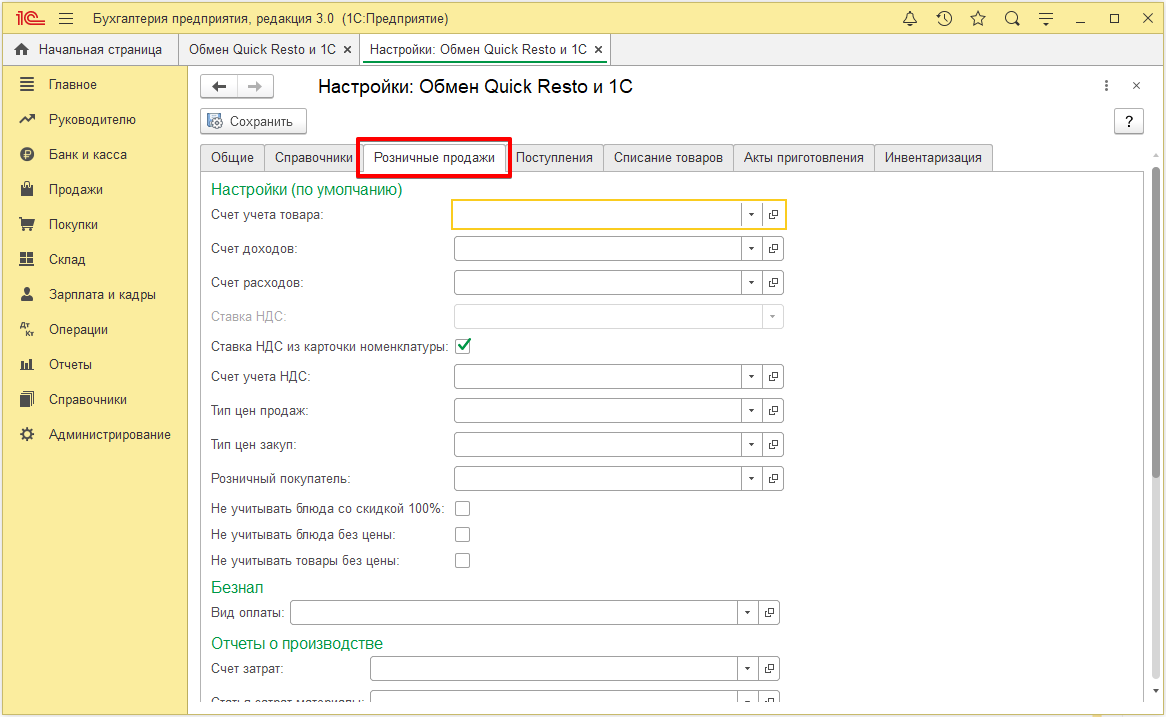The height and width of the screenshot is (717, 1166).
Task: Switch to the Акты приготовления tab
Action: point(803,158)
